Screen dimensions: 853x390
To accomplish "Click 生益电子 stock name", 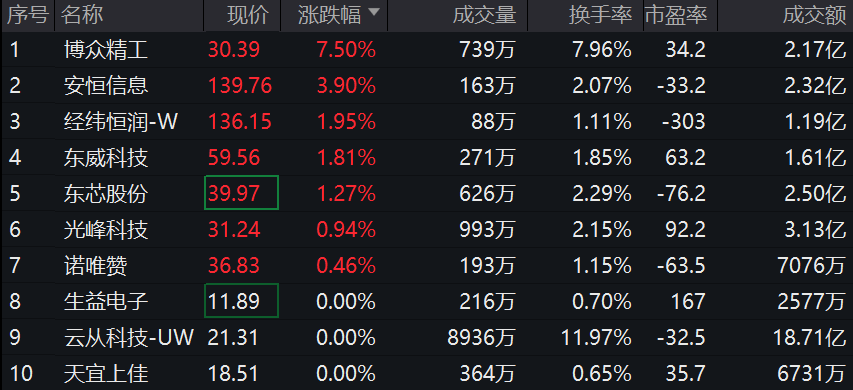I will 106,301.
